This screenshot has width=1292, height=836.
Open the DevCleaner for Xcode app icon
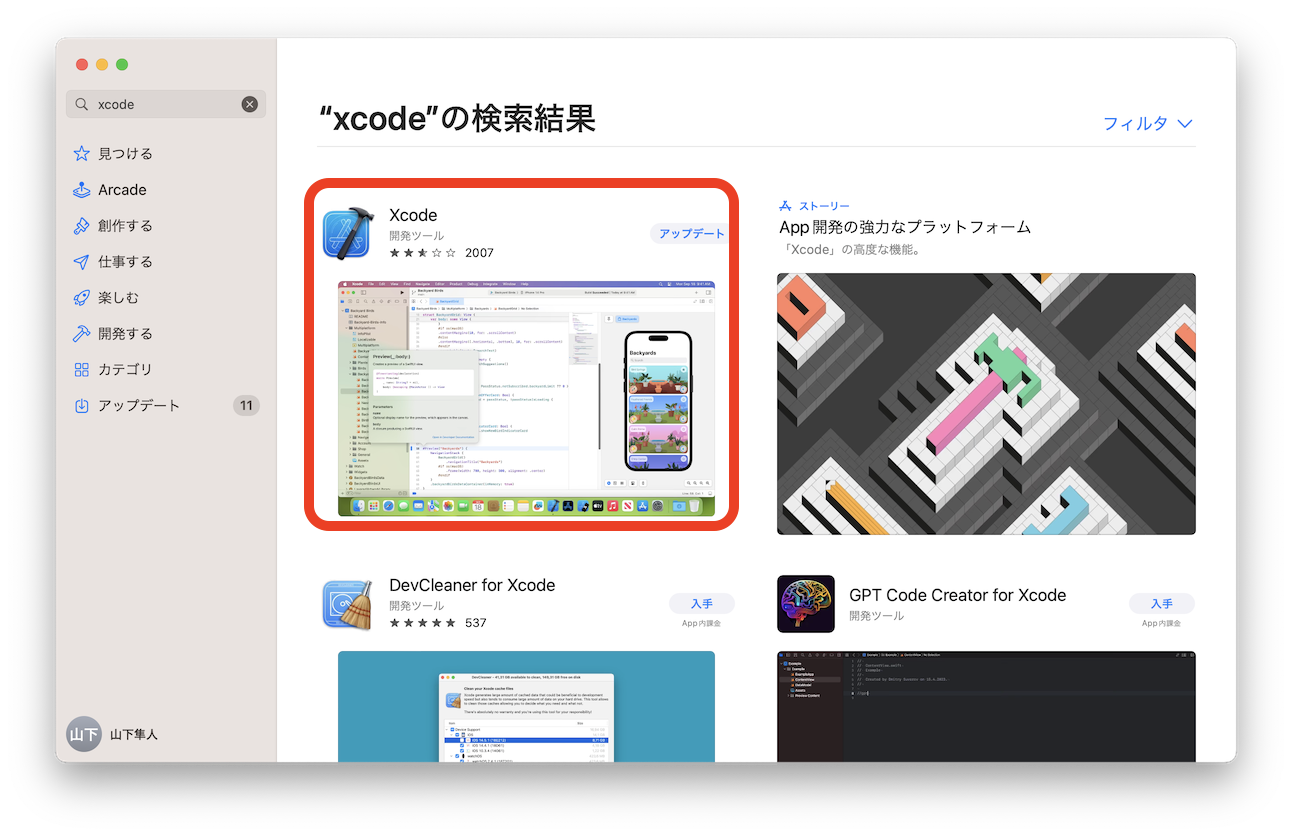pos(348,605)
